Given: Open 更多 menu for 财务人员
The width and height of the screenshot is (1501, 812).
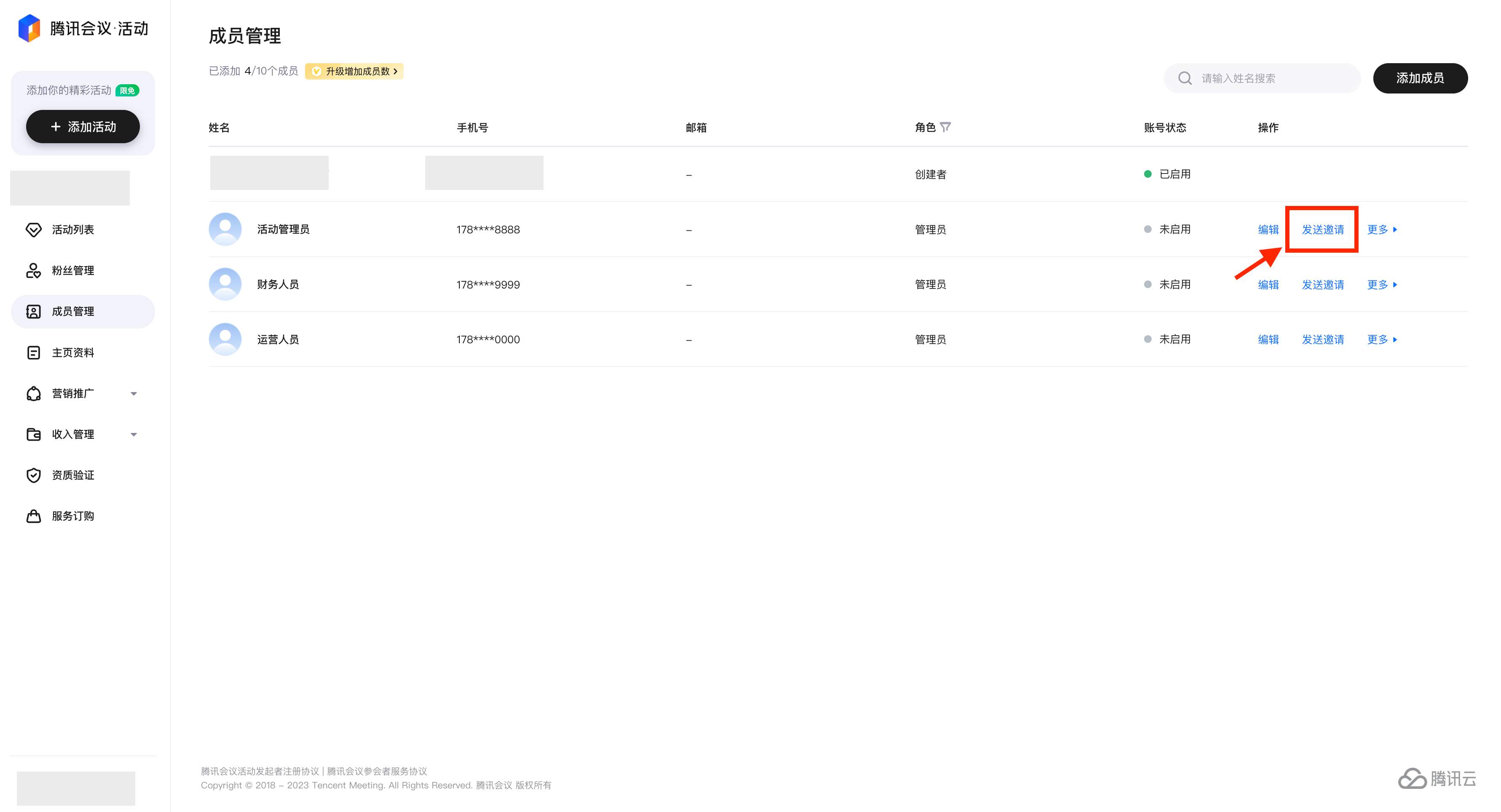Looking at the screenshot, I should click(x=1382, y=284).
